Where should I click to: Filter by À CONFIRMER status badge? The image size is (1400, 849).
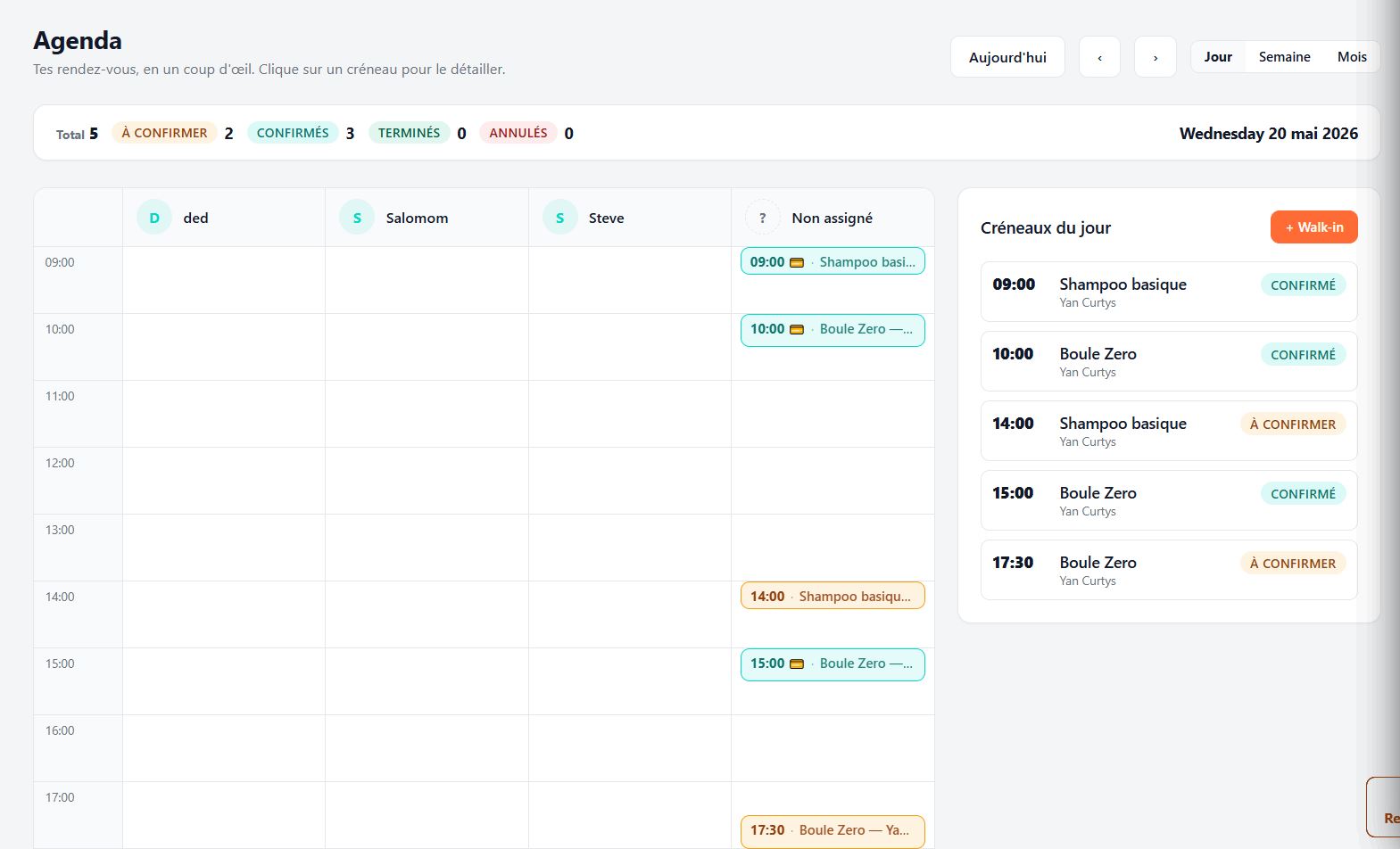click(x=164, y=133)
